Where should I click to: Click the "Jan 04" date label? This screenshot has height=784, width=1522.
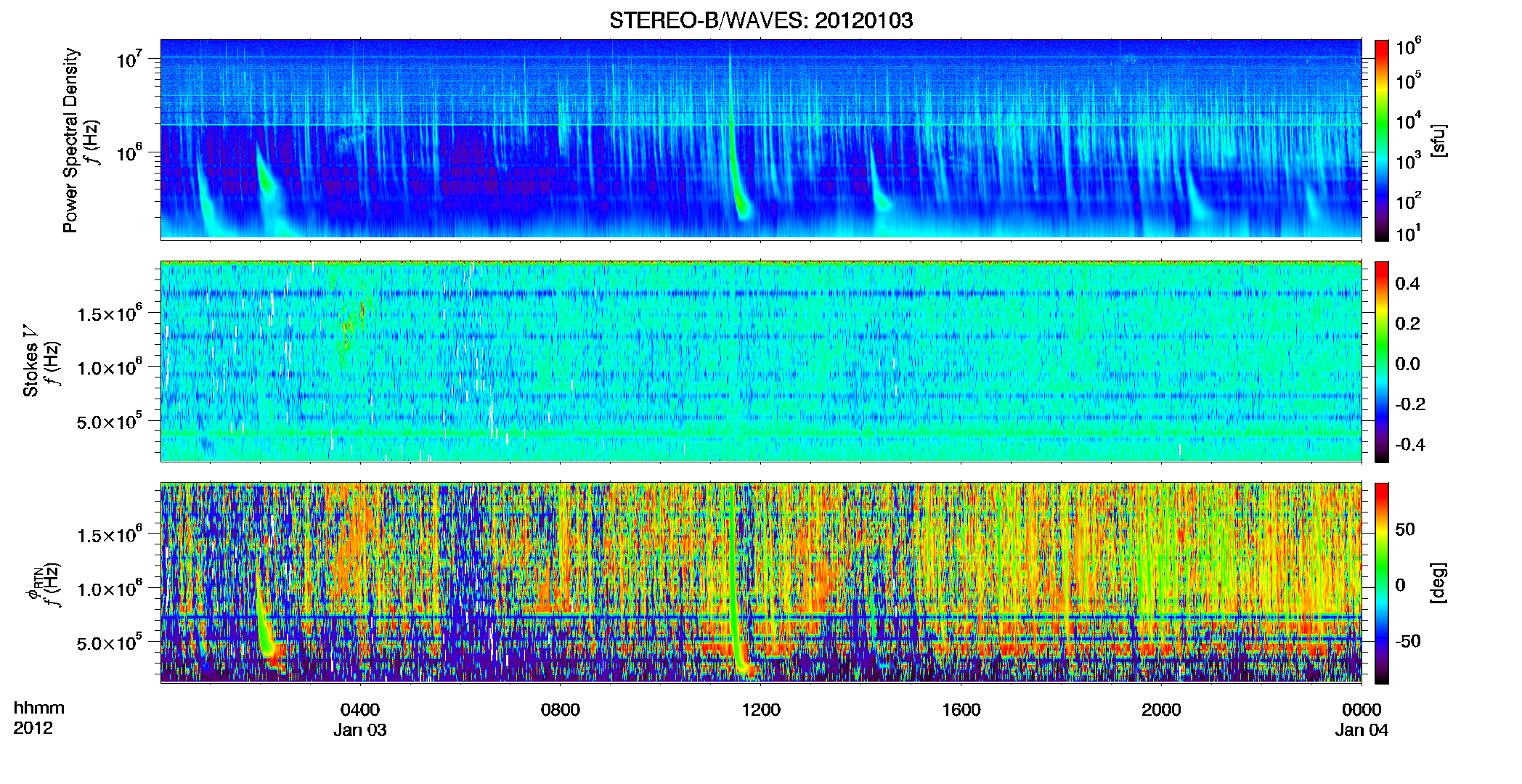tap(1362, 730)
